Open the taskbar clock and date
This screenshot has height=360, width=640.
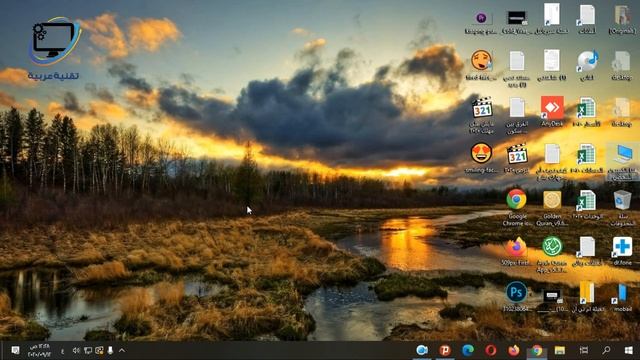click(39, 350)
